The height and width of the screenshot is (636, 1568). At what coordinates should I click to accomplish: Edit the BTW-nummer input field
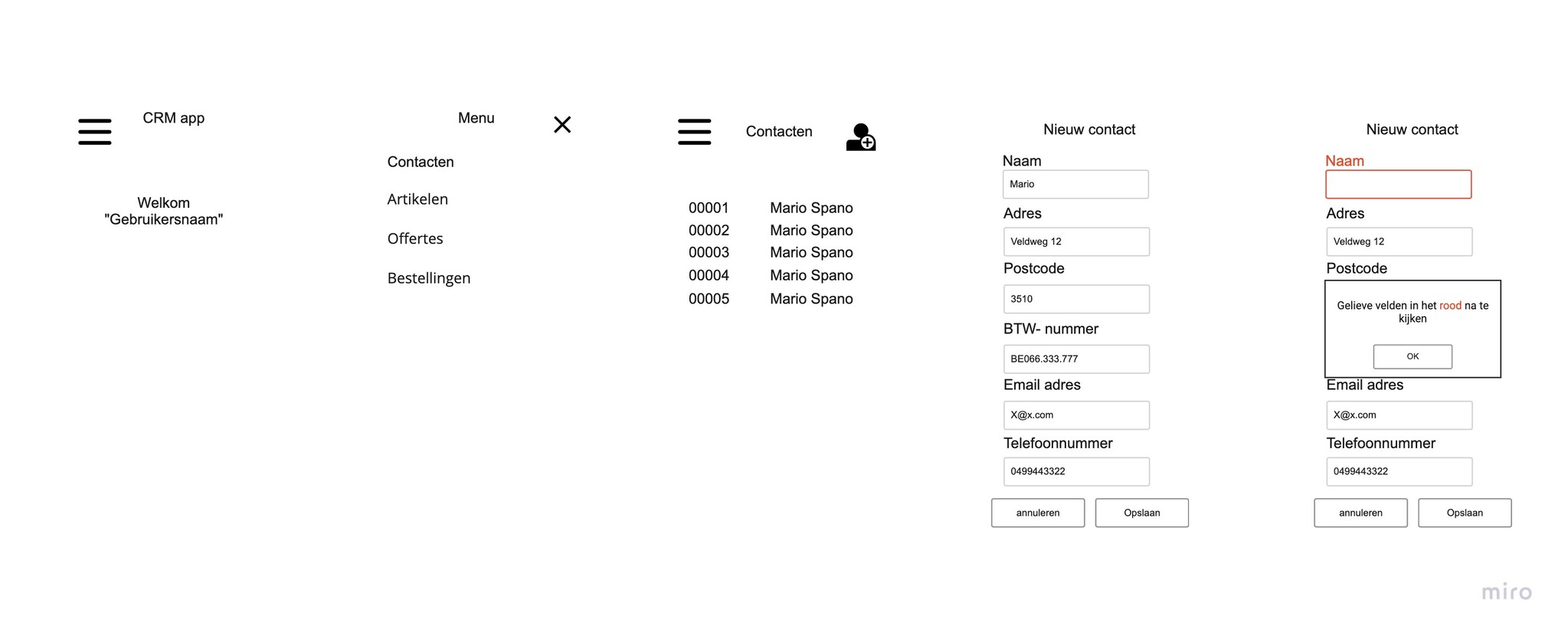[1076, 359]
